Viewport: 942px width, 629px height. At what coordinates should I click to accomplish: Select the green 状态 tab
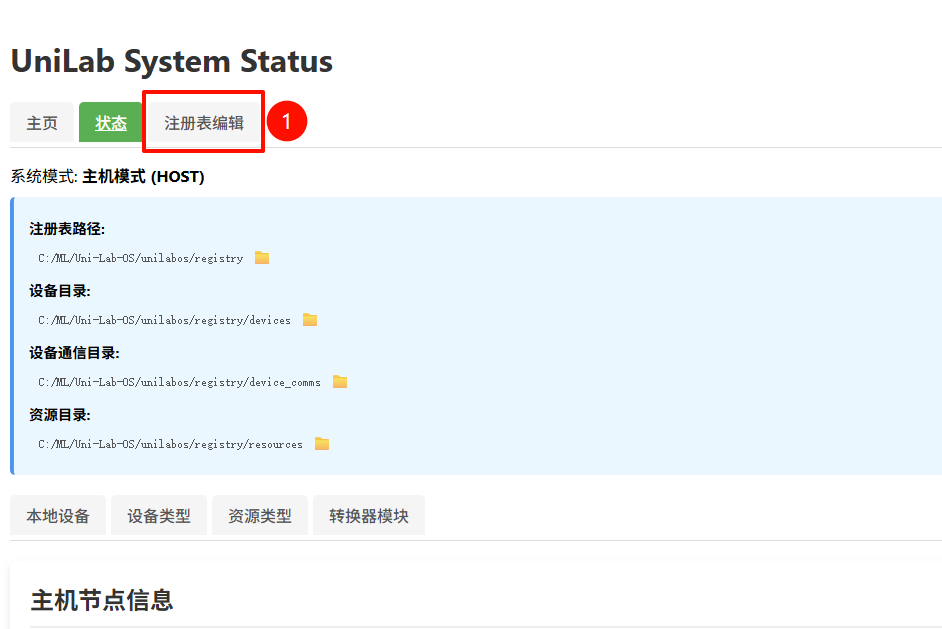tap(111, 123)
